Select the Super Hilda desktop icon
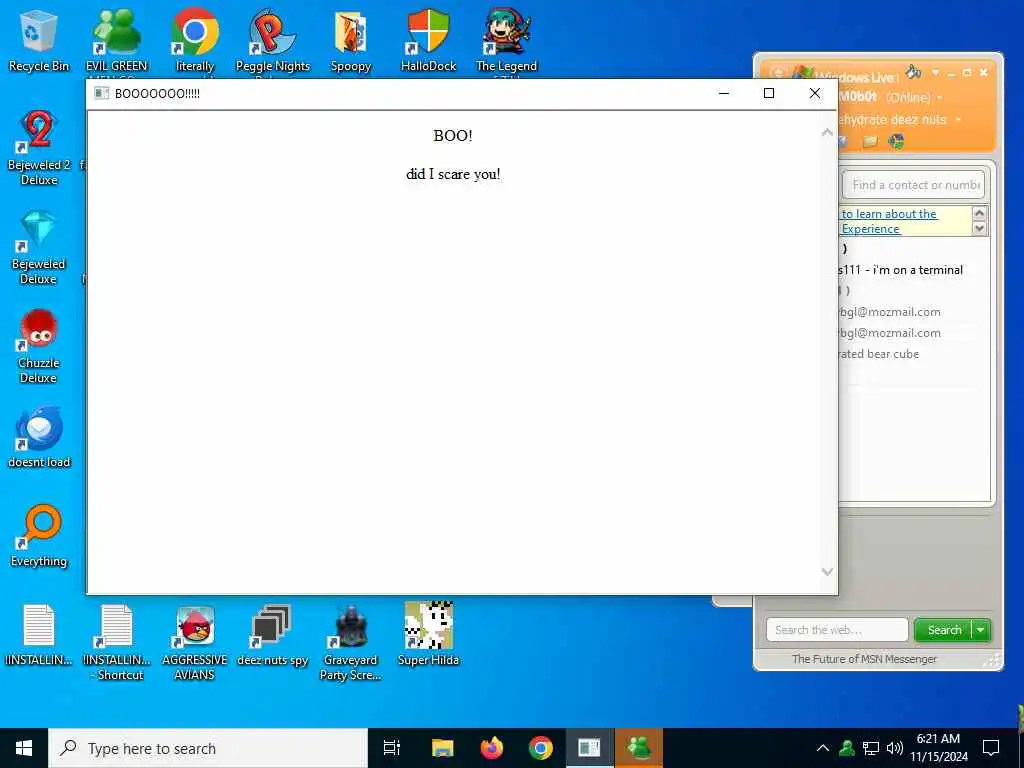Viewport: 1024px width, 768px height. [428, 633]
